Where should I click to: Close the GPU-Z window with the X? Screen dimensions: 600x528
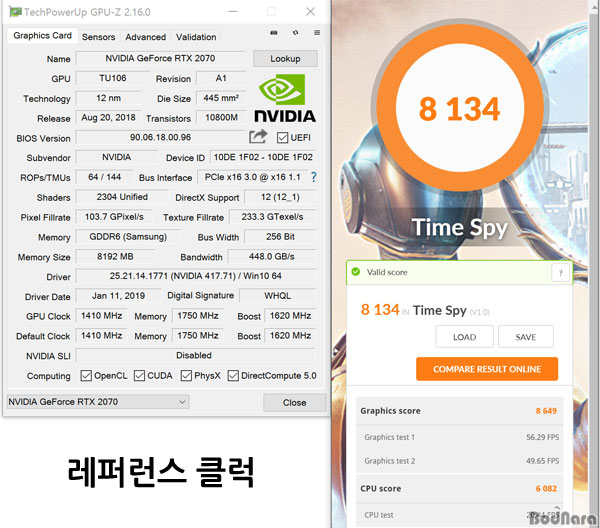pos(311,11)
